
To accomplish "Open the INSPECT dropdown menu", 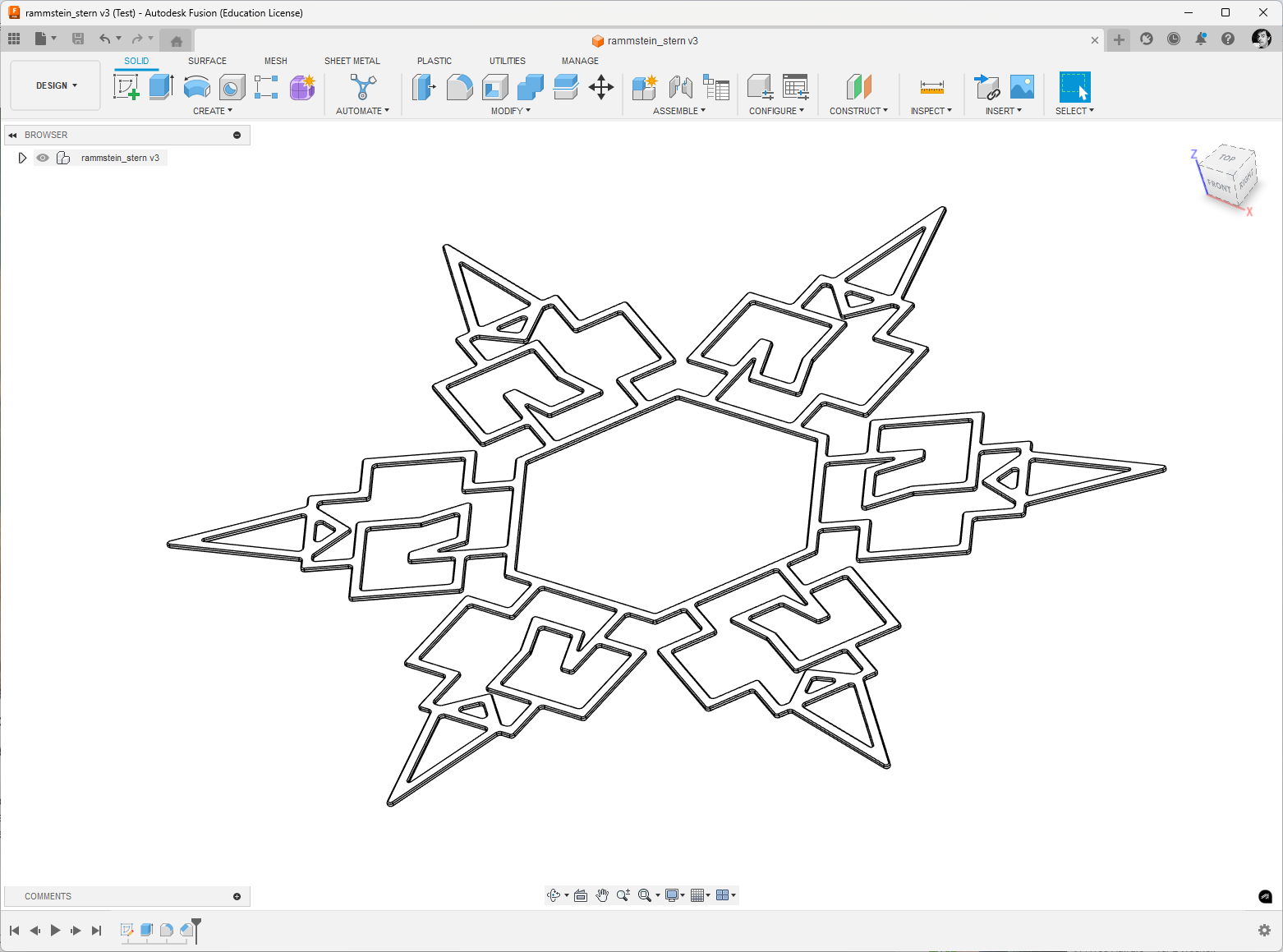I will 931,111.
